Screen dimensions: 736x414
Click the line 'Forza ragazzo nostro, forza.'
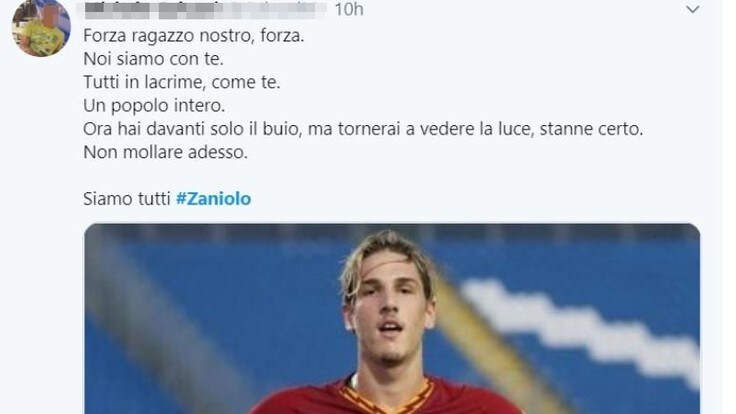(194, 36)
